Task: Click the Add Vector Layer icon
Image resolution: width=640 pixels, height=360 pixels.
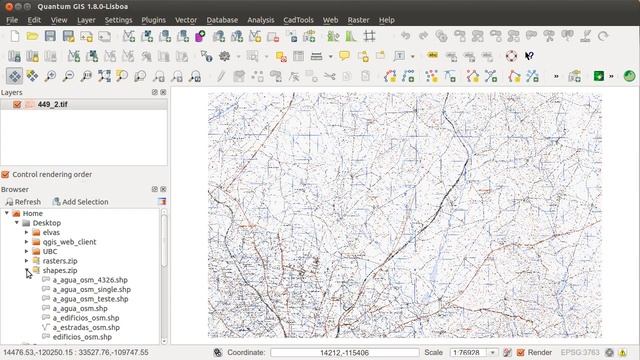Action: point(129,36)
